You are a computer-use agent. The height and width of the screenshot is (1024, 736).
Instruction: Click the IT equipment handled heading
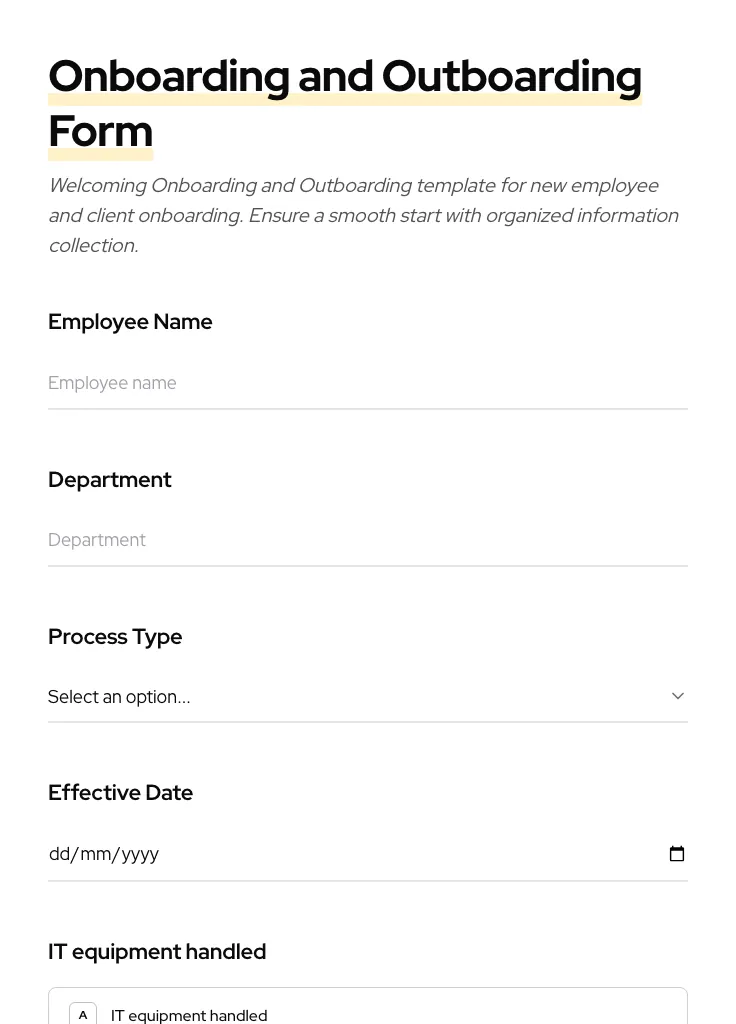click(x=157, y=951)
